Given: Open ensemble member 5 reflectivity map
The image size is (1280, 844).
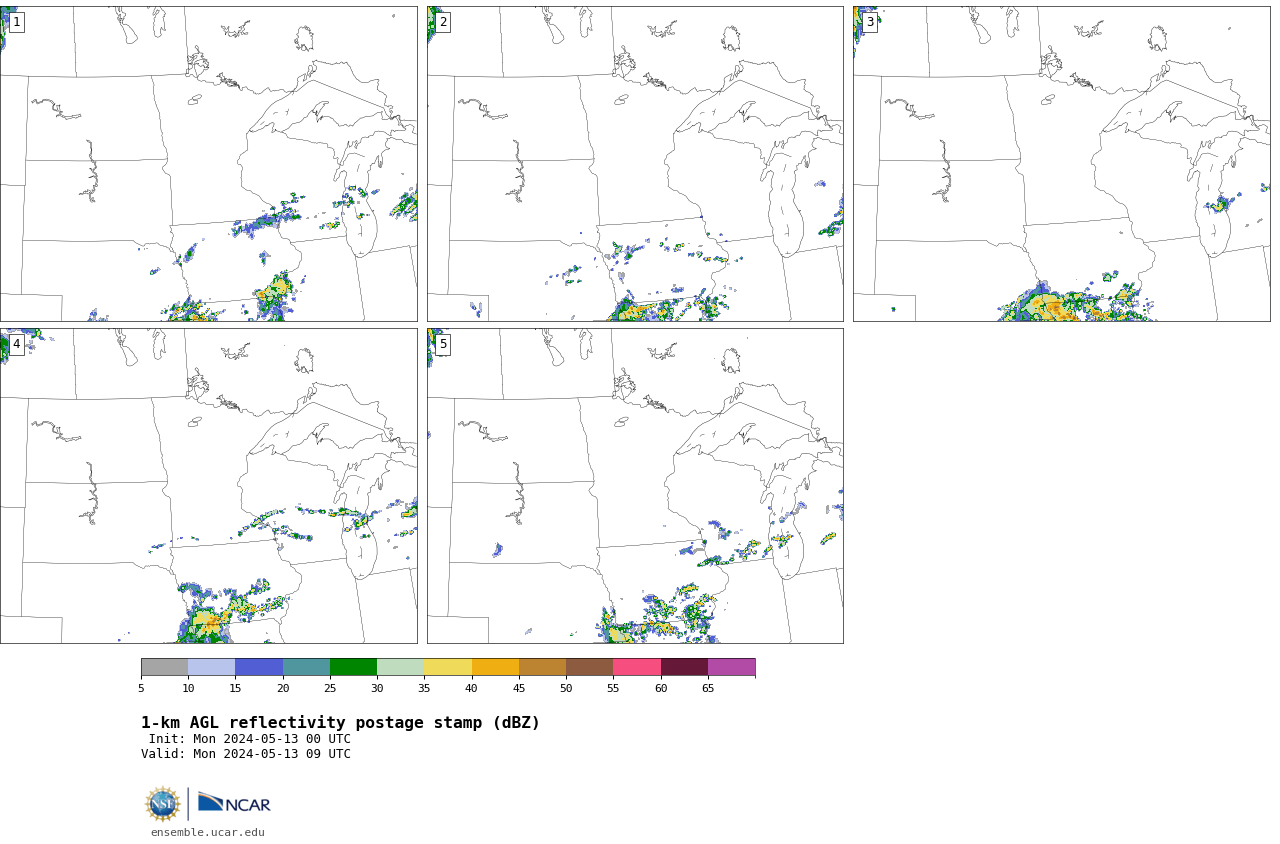Looking at the screenshot, I should click(635, 486).
